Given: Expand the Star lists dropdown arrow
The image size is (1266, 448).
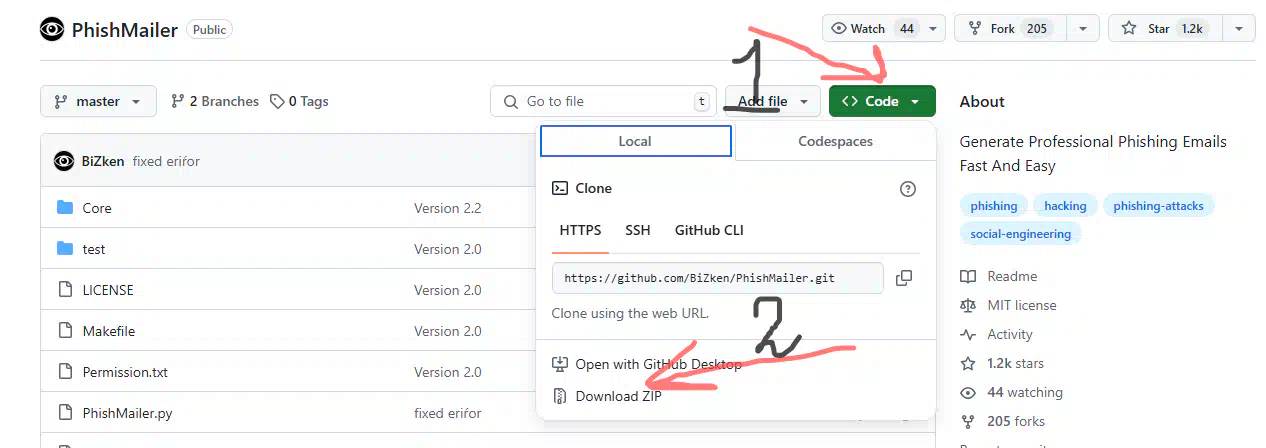Looking at the screenshot, I should click(x=1239, y=29).
